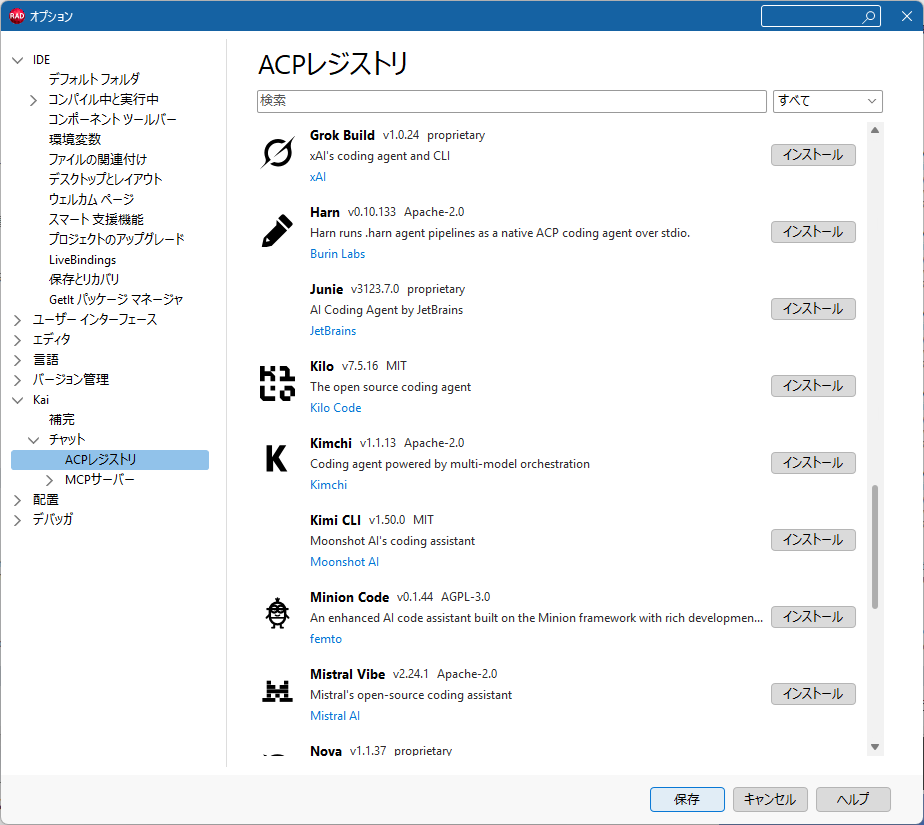Click the Kimchi K logo icon

click(x=277, y=458)
